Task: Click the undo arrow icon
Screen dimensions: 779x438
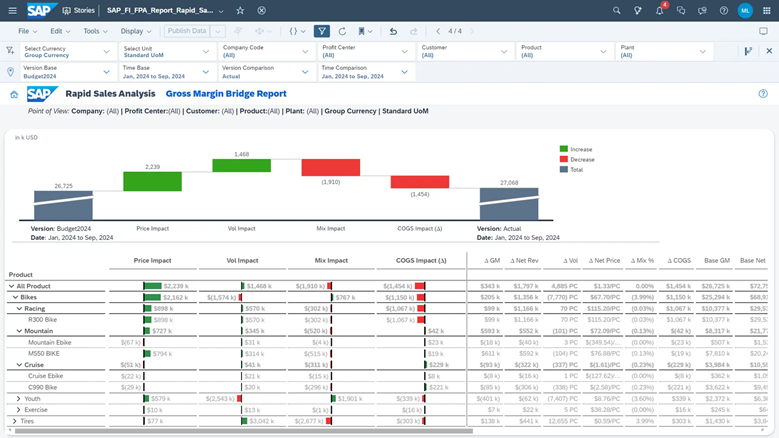Action: click(x=393, y=31)
